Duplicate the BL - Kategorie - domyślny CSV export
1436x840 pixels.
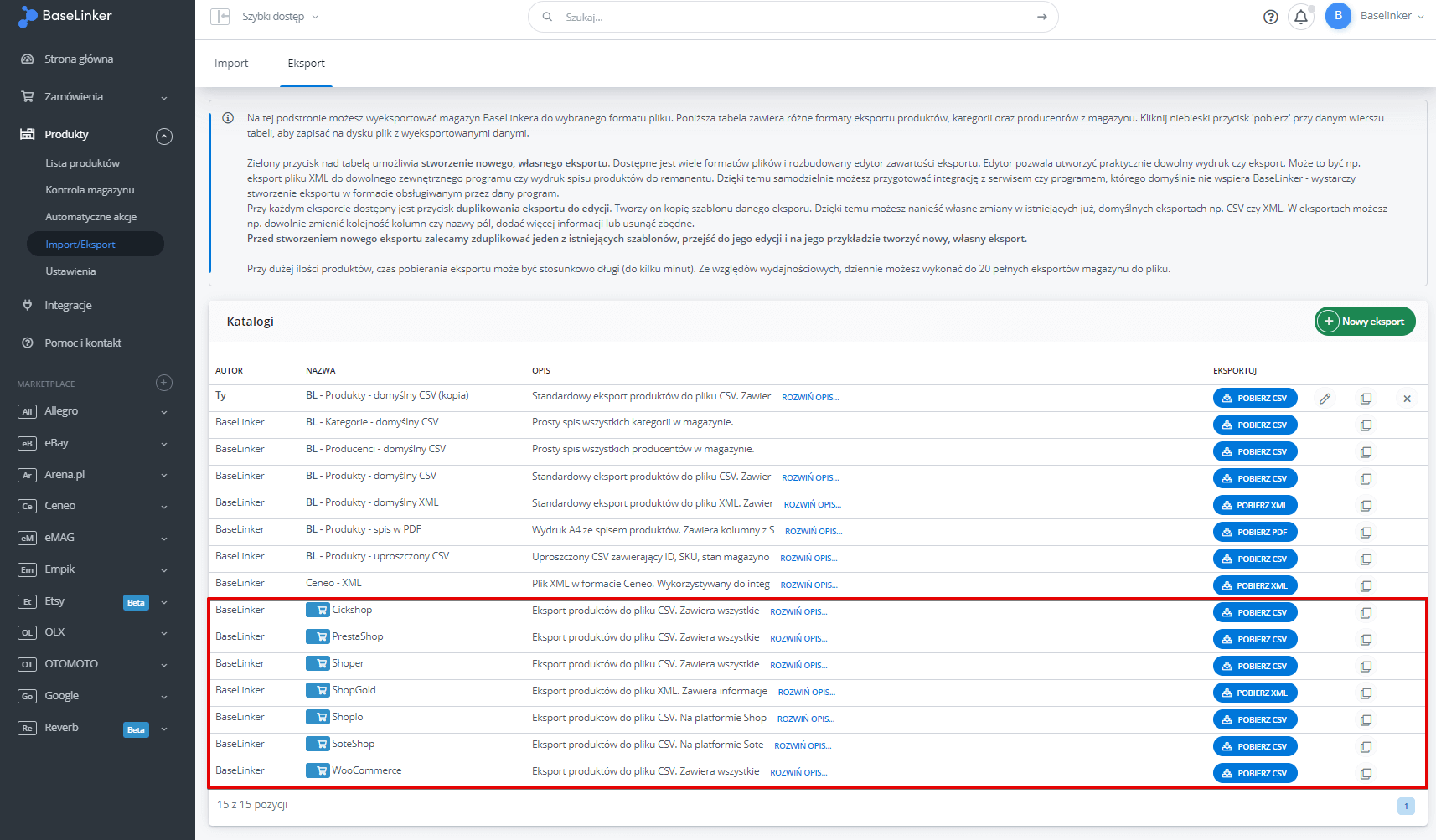[1366, 425]
